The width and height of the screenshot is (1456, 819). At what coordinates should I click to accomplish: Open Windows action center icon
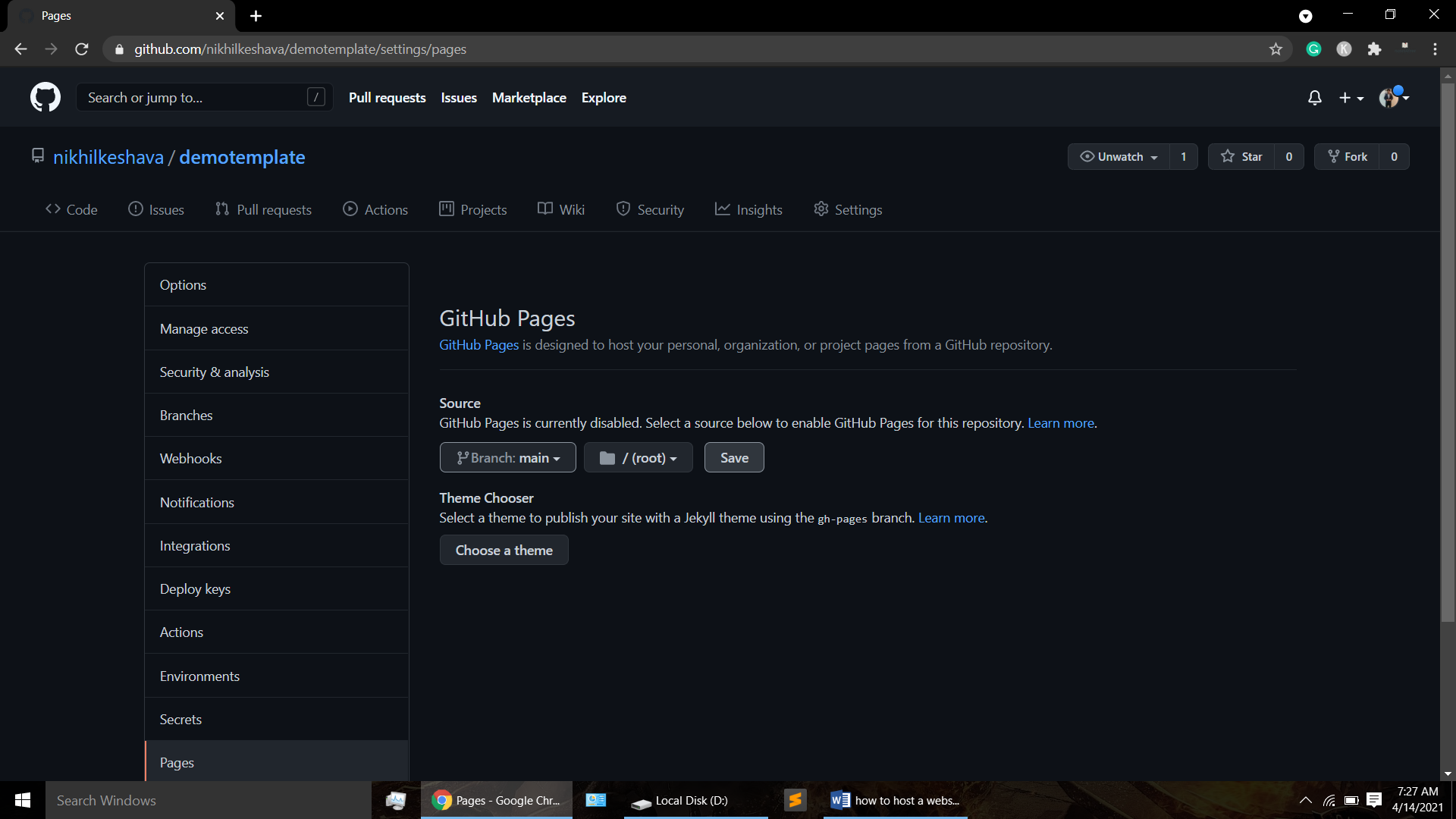tap(1374, 800)
